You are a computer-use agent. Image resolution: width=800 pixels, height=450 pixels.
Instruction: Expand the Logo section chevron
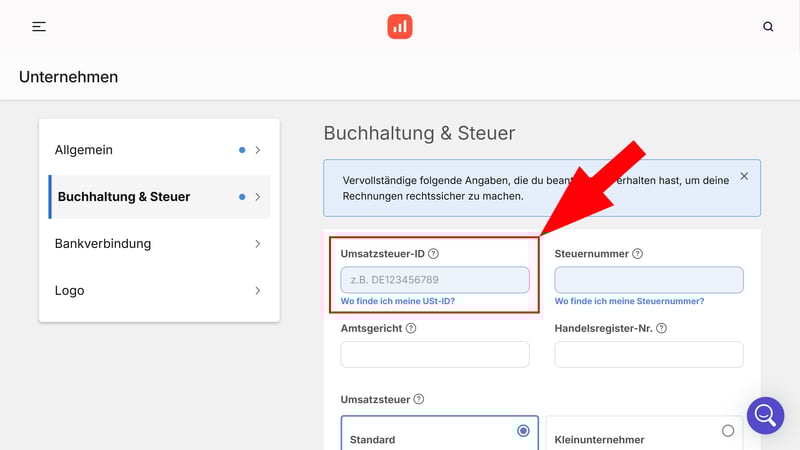point(257,291)
